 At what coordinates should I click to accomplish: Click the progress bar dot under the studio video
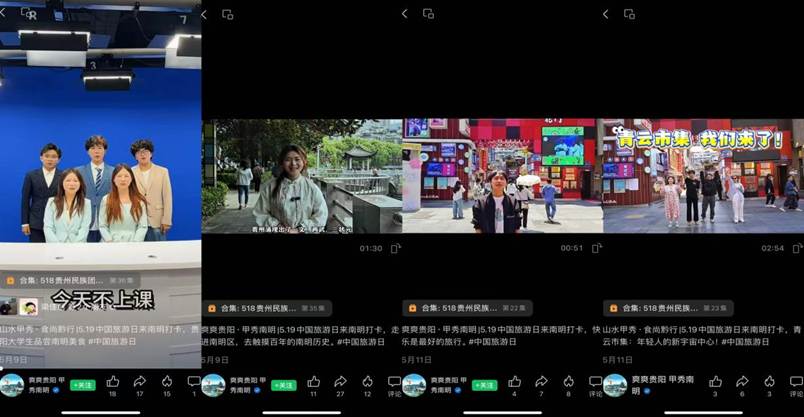(2, 368)
